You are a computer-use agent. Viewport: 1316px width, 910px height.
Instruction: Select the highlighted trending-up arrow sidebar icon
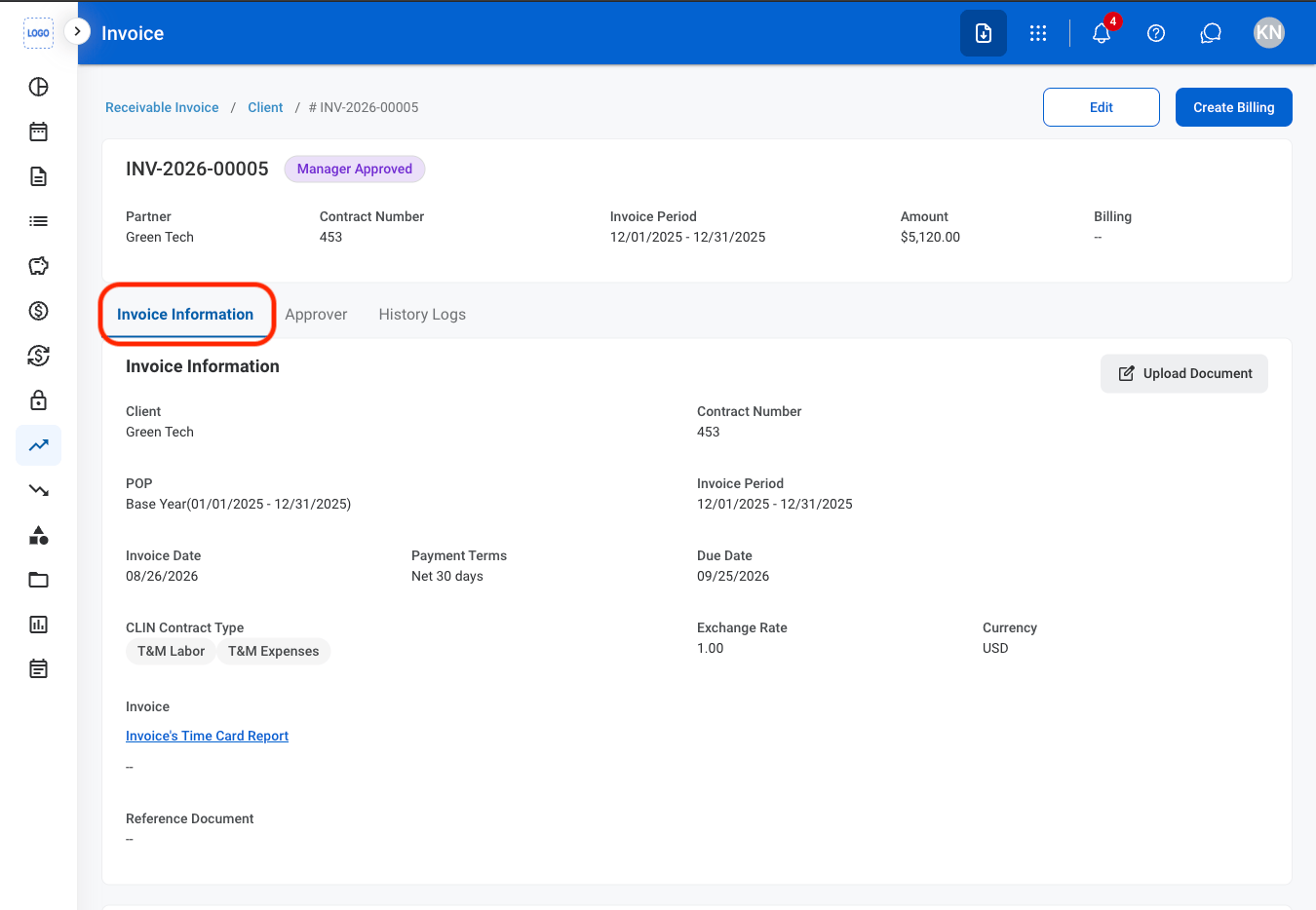(38, 445)
